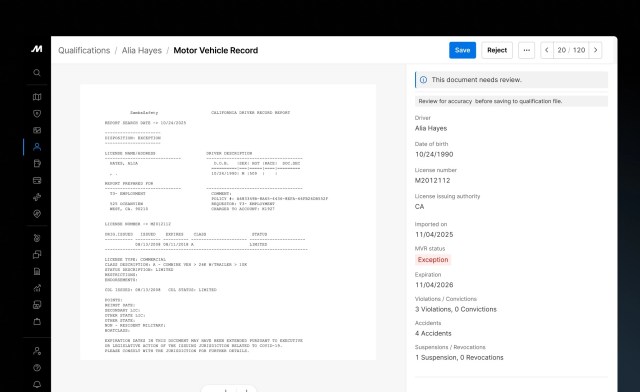This screenshot has width=640, height=392.
Task: Navigate to Alia Hayes breadcrumb
Action: 142,50
